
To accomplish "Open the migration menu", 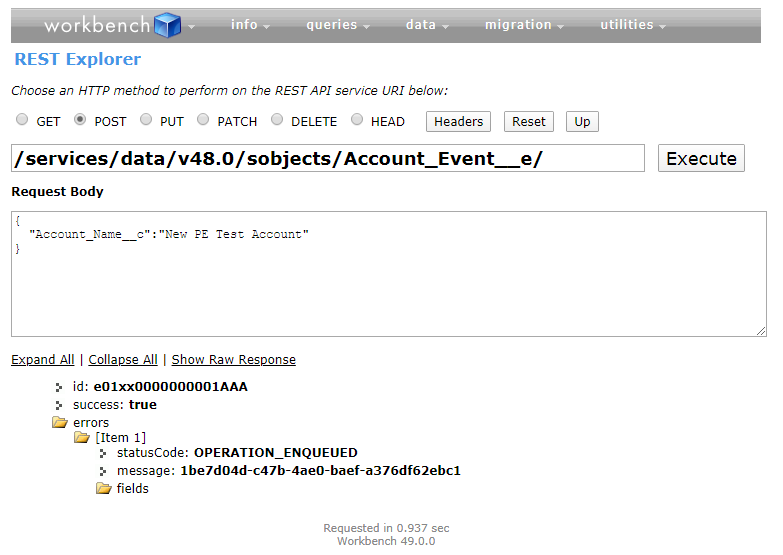I will 524,24.
